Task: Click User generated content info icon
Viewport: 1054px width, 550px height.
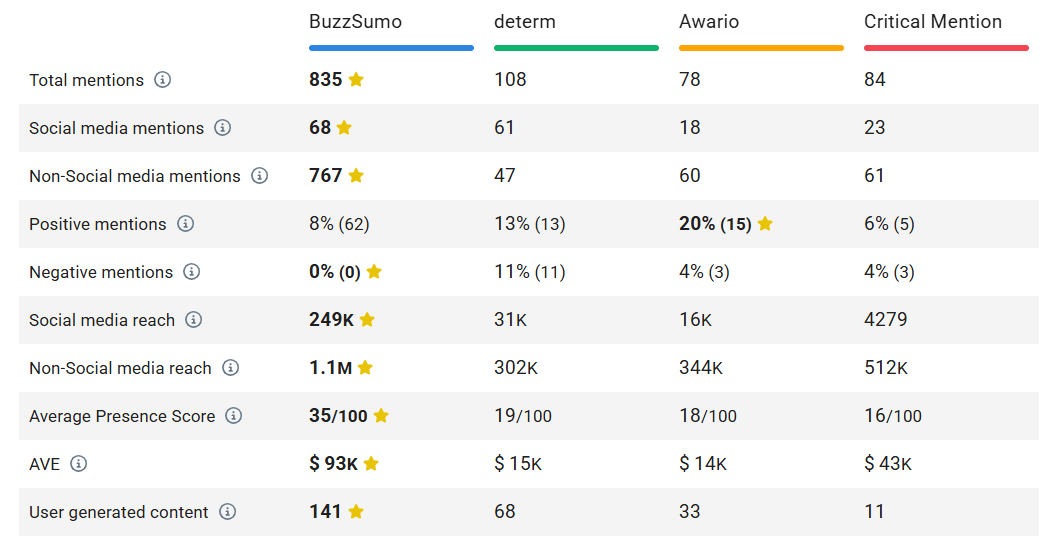Action: 228,512
